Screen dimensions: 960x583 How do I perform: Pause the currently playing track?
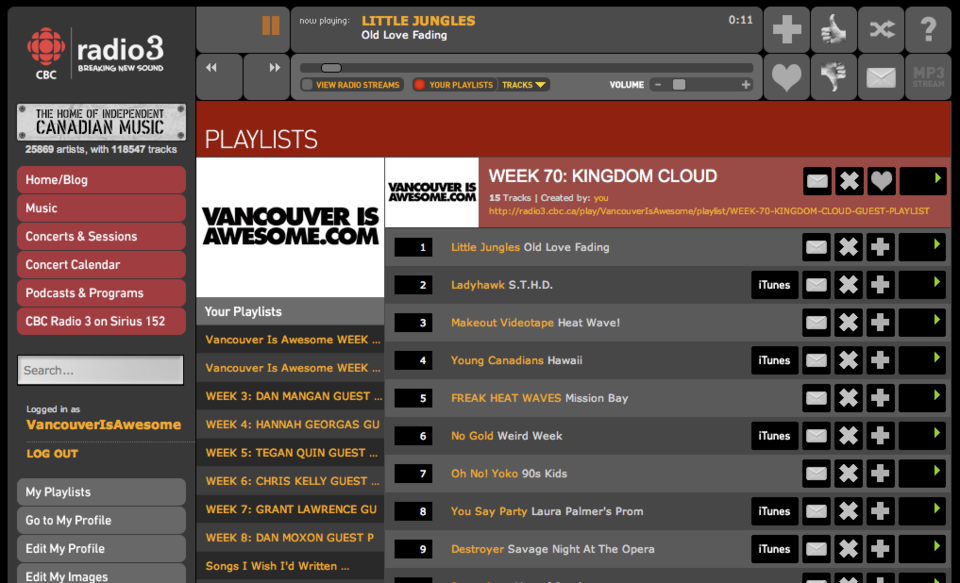coord(271,26)
